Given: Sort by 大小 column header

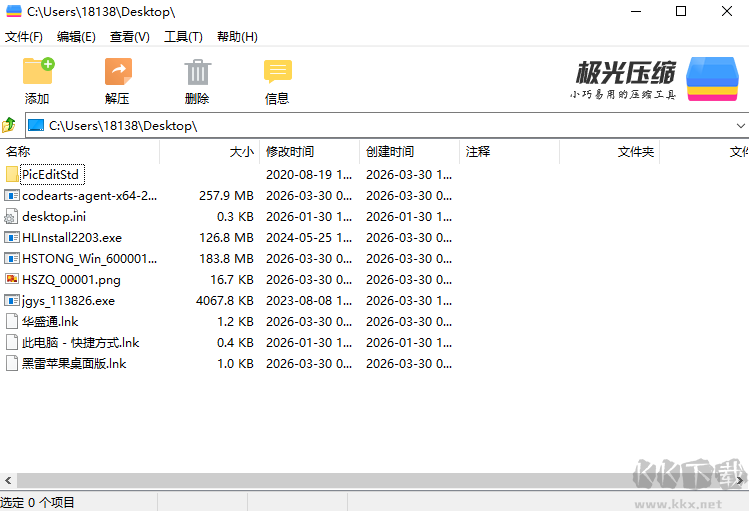Looking at the screenshot, I should click(x=210, y=152).
